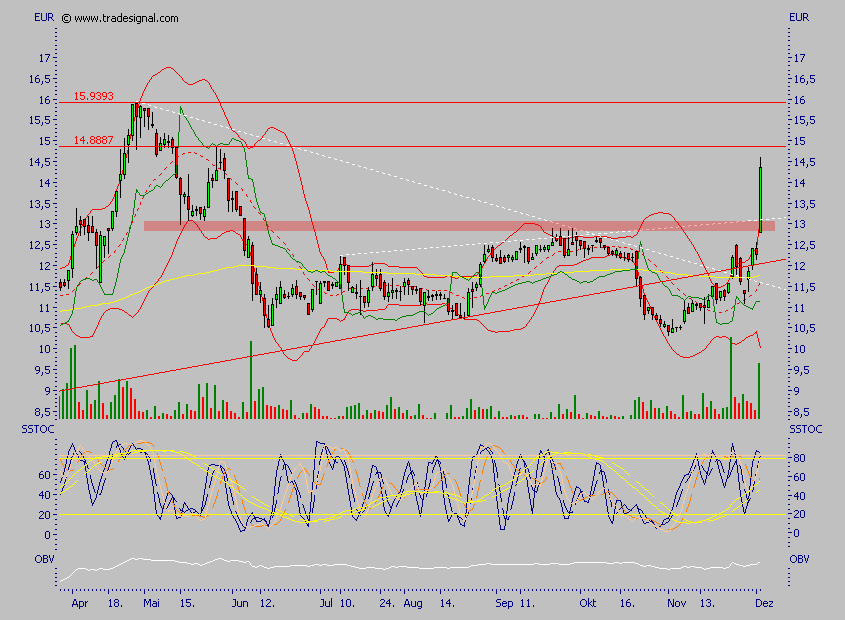
Task: Select Aug on the date axis
Action: [415, 605]
